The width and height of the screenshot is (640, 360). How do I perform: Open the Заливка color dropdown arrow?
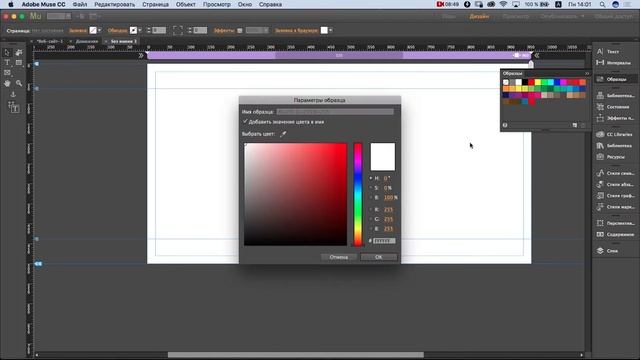pos(99,30)
